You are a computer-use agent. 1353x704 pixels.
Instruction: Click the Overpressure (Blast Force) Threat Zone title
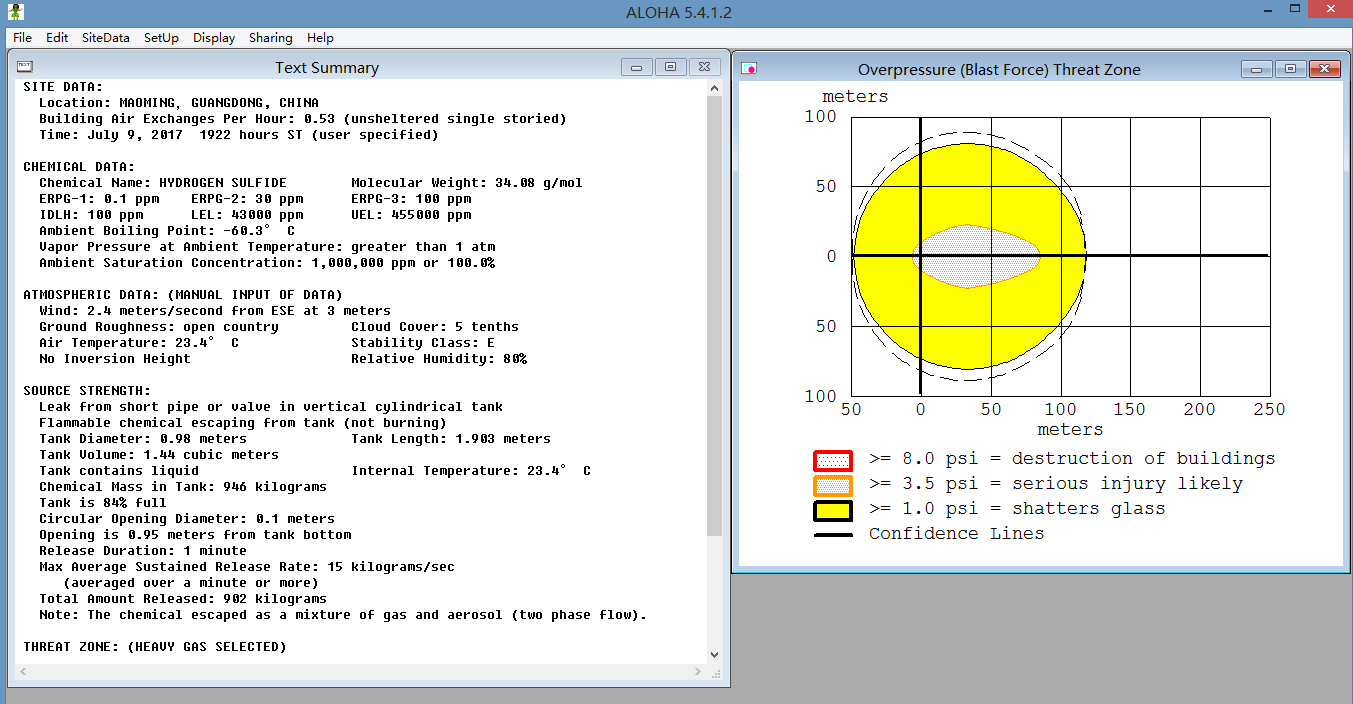[999, 70]
